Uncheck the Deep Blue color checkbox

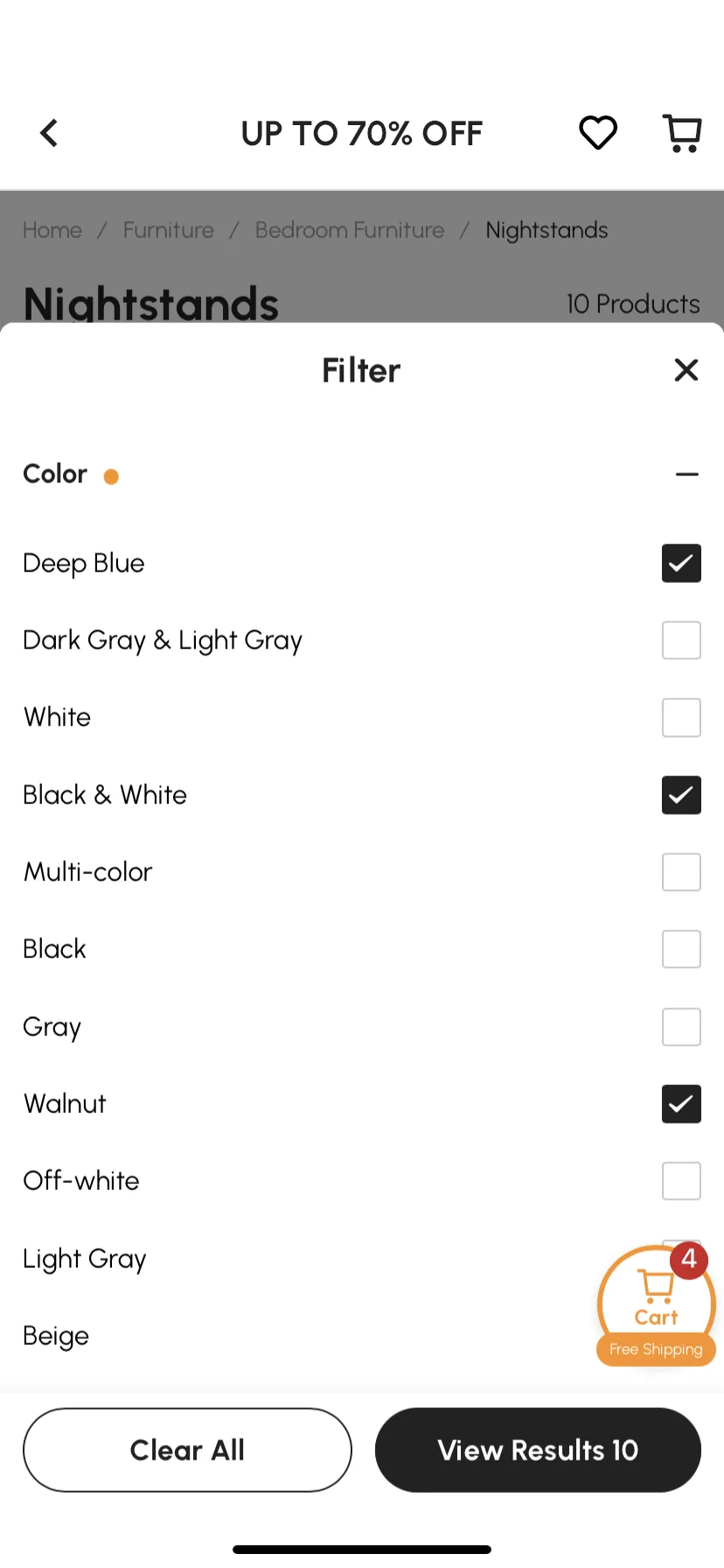pyautogui.click(x=681, y=563)
